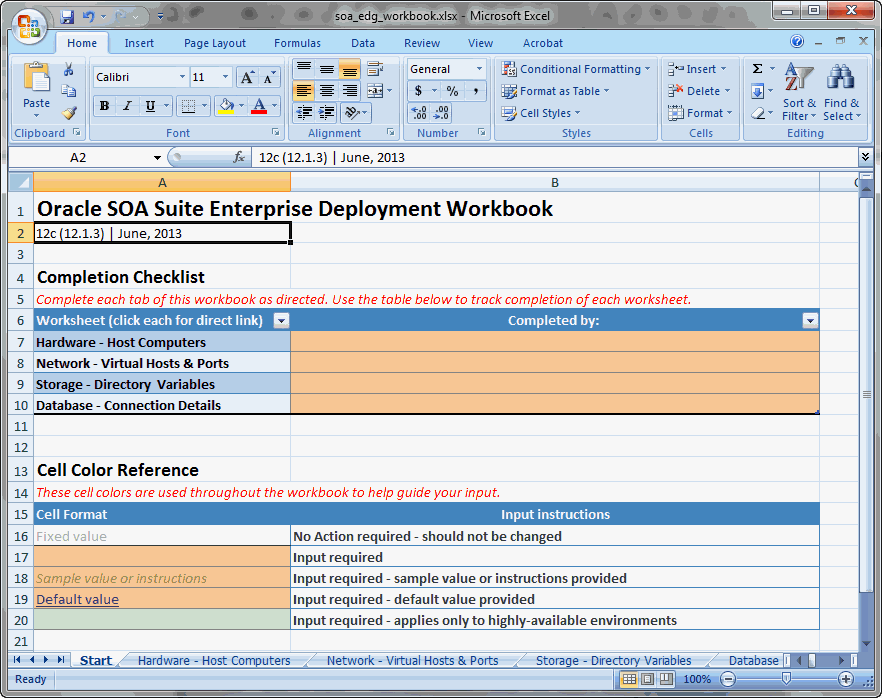This screenshot has height=698, width=882.
Task: Switch to Storage - Directory Variables sheet tab
Action: [x=613, y=660]
